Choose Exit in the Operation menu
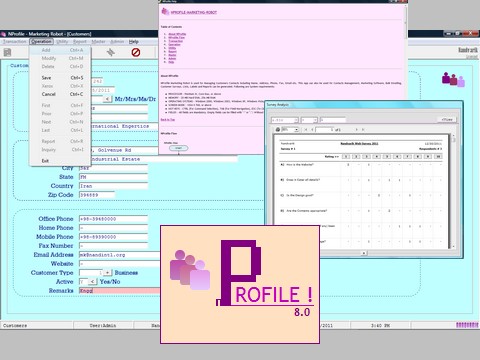The height and width of the screenshot is (360, 480). point(60,161)
